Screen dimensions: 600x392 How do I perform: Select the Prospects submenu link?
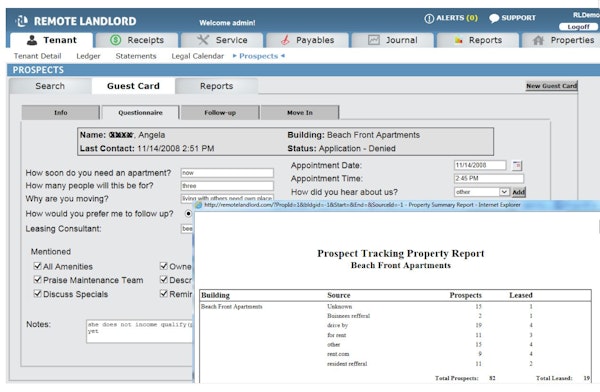[259, 56]
